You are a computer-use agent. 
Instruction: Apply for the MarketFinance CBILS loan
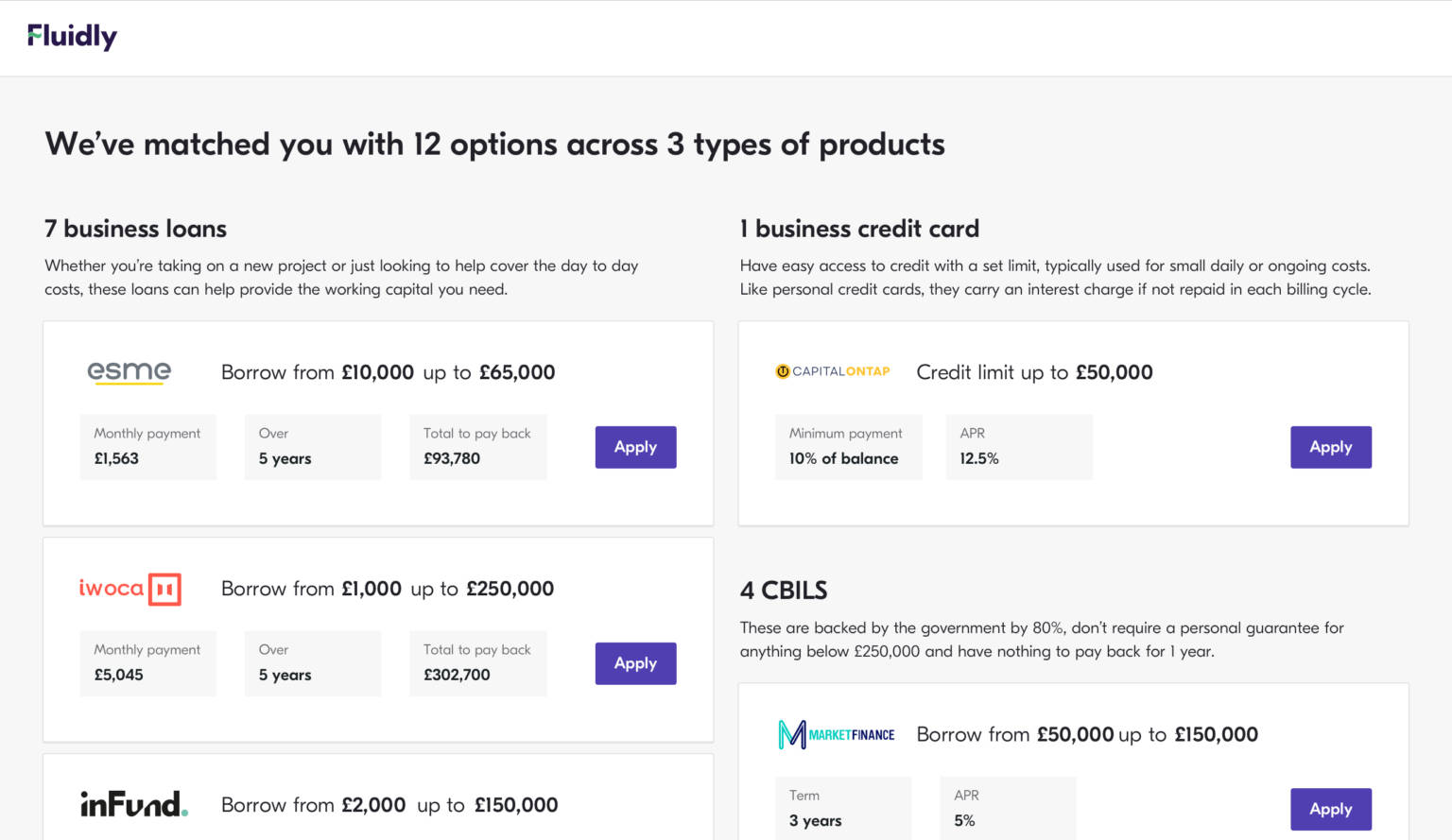(x=1331, y=809)
